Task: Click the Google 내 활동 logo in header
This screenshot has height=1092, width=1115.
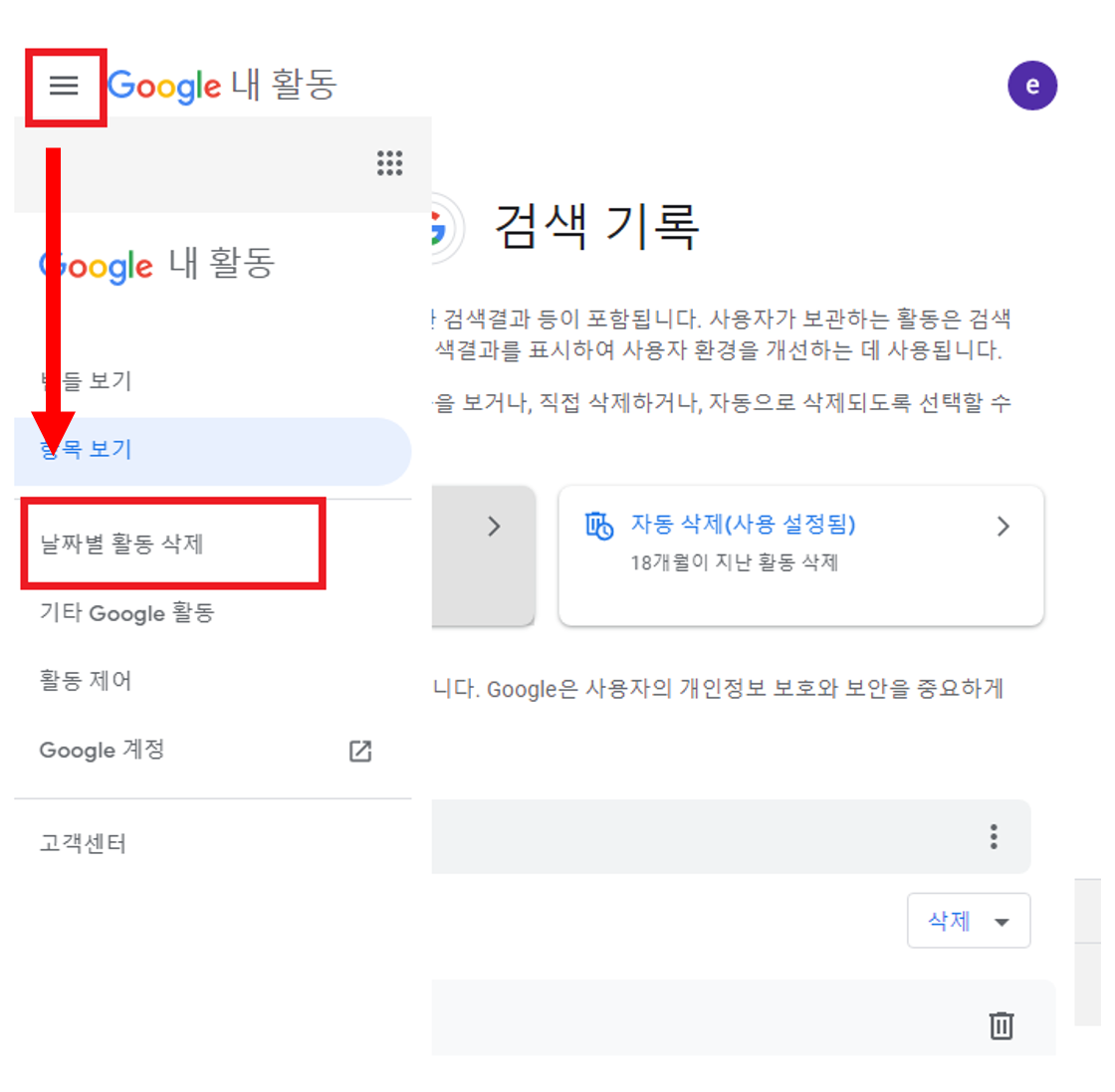Action: 222,86
